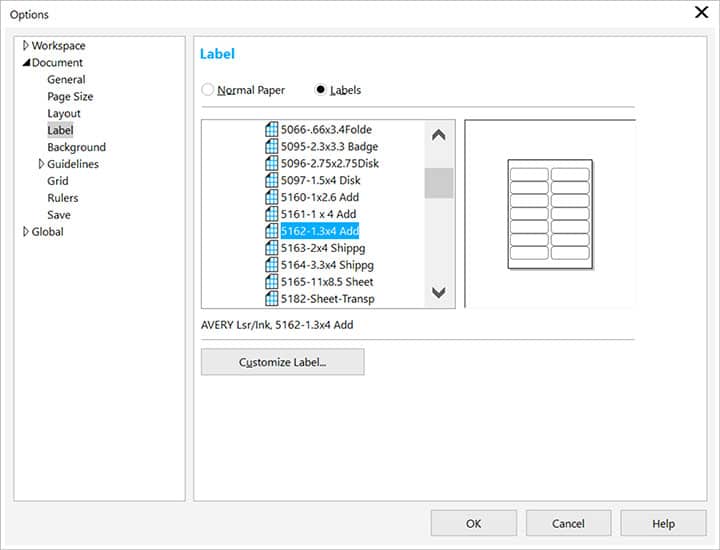
Task: Choose 5161-1 x 4 Add label type
Action: [319, 214]
